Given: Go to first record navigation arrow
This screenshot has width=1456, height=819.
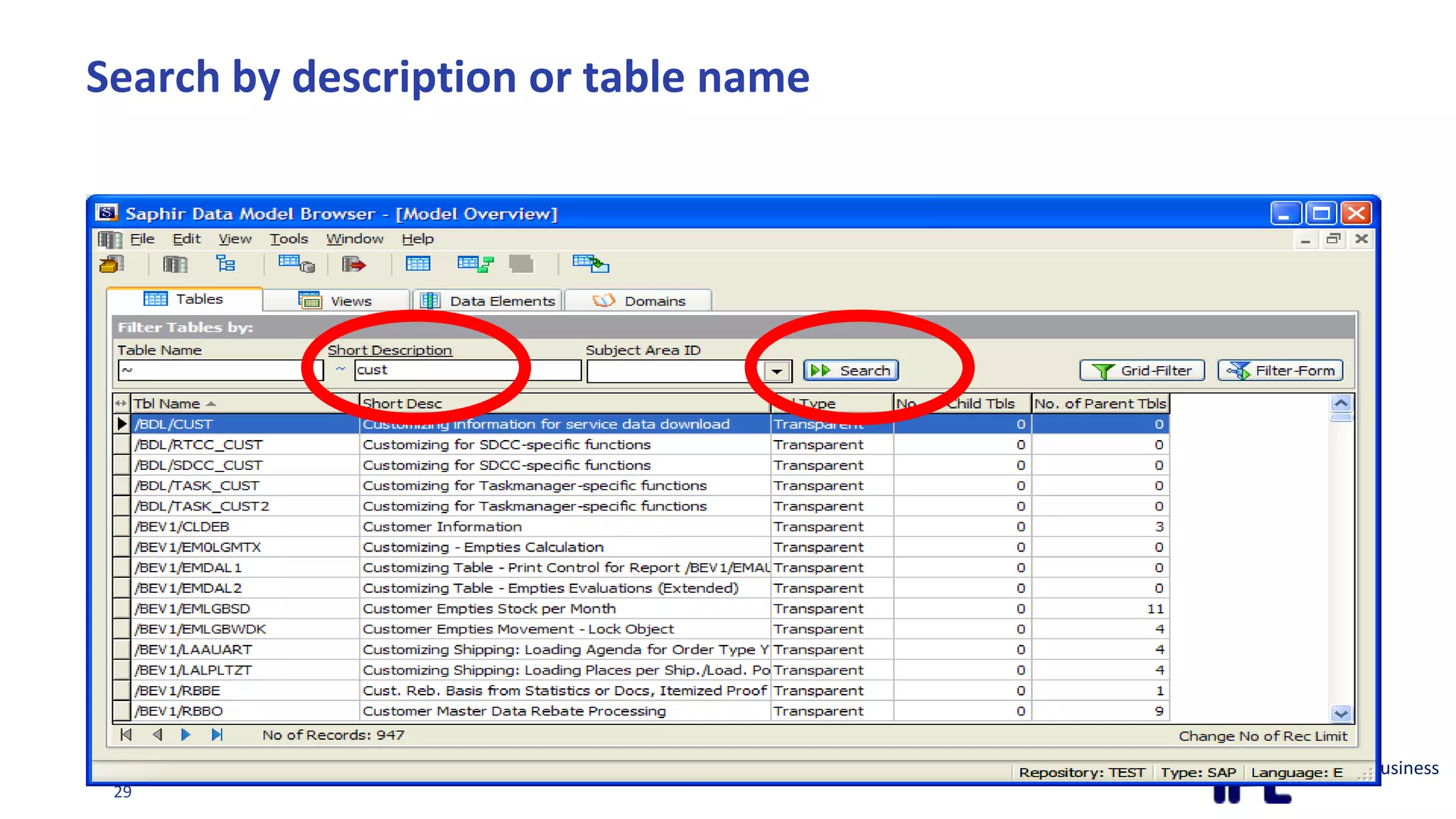Looking at the screenshot, I should click(x=126, y=734).
